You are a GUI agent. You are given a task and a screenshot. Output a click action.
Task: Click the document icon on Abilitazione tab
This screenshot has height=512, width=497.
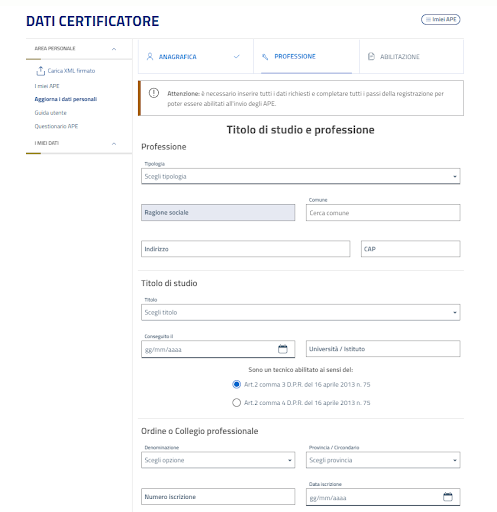point(371,57)
